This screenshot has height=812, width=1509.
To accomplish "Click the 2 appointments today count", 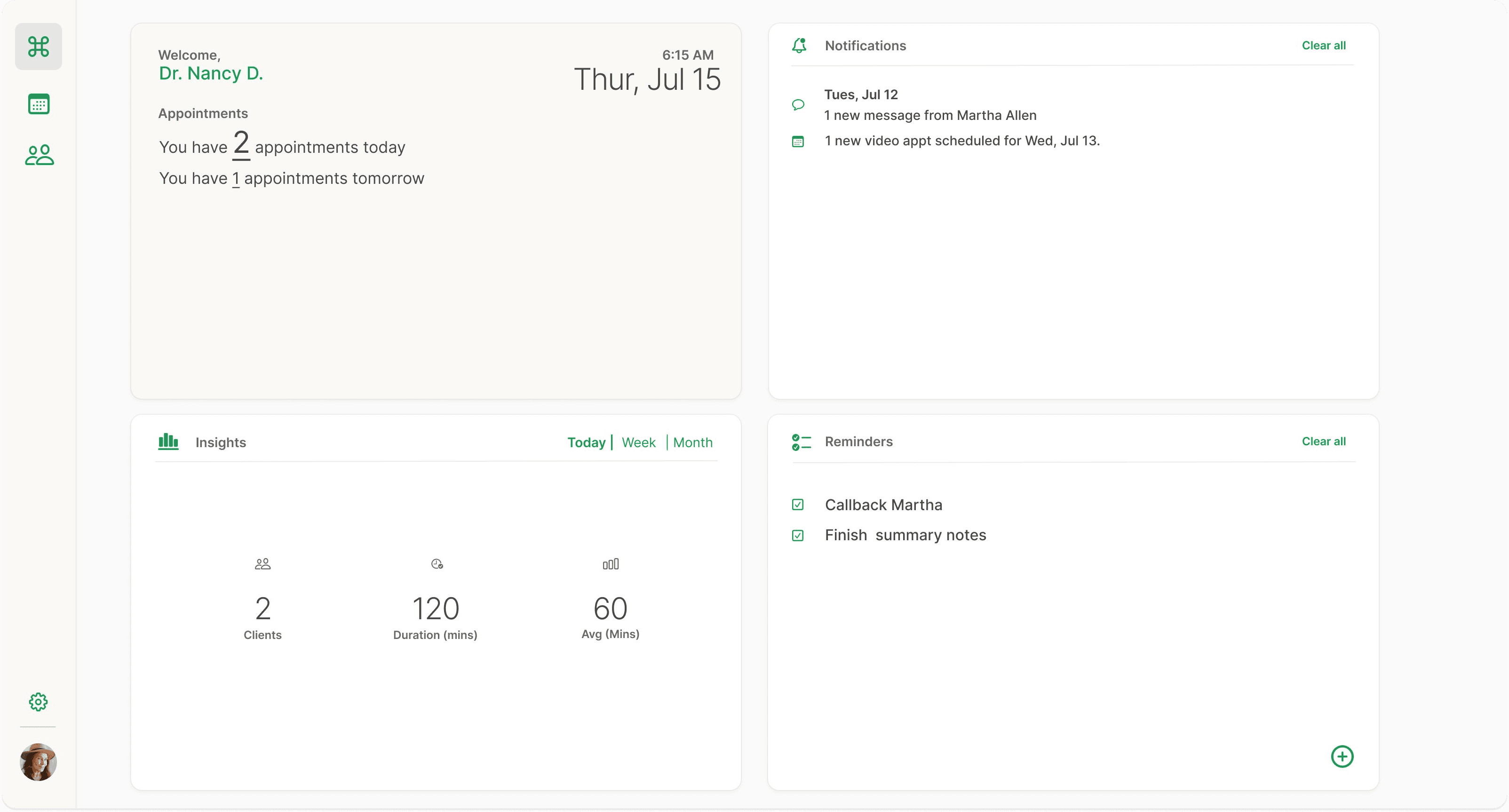I will tap(241, 144).
